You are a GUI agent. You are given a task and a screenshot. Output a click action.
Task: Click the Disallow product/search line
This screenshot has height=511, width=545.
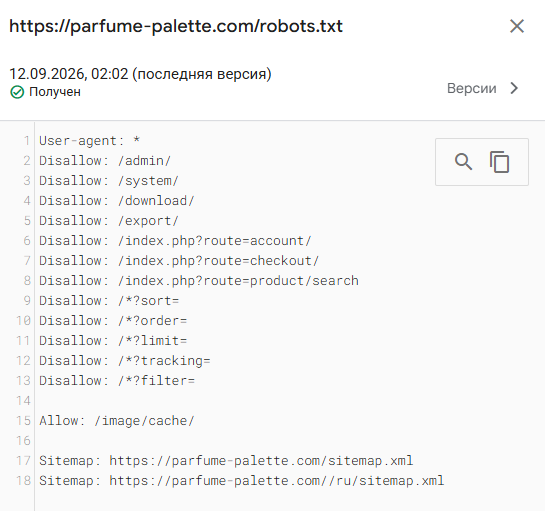pyautogui.click(x=199, y=281)
